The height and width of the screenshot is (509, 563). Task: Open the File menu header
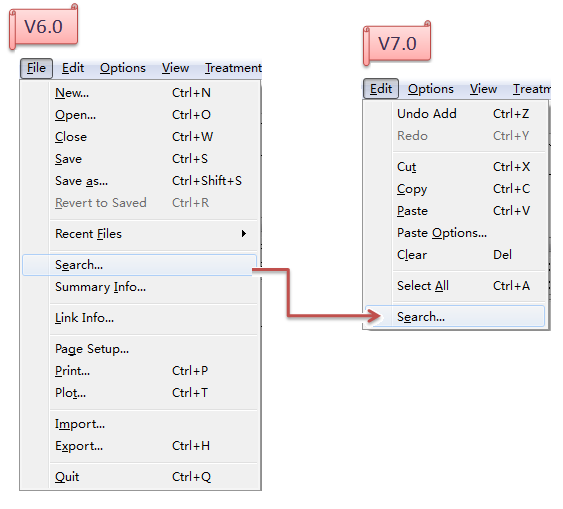pos(36,68)
